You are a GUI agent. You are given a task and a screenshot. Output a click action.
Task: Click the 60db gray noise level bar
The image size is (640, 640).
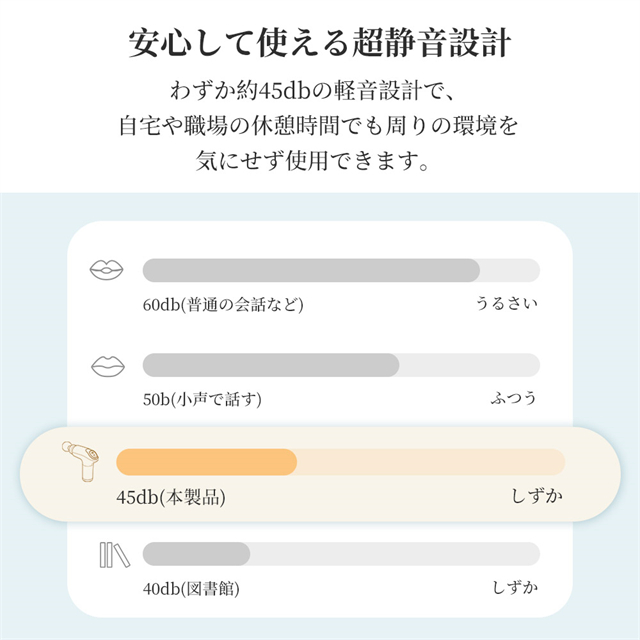click(x=311, y=270)
